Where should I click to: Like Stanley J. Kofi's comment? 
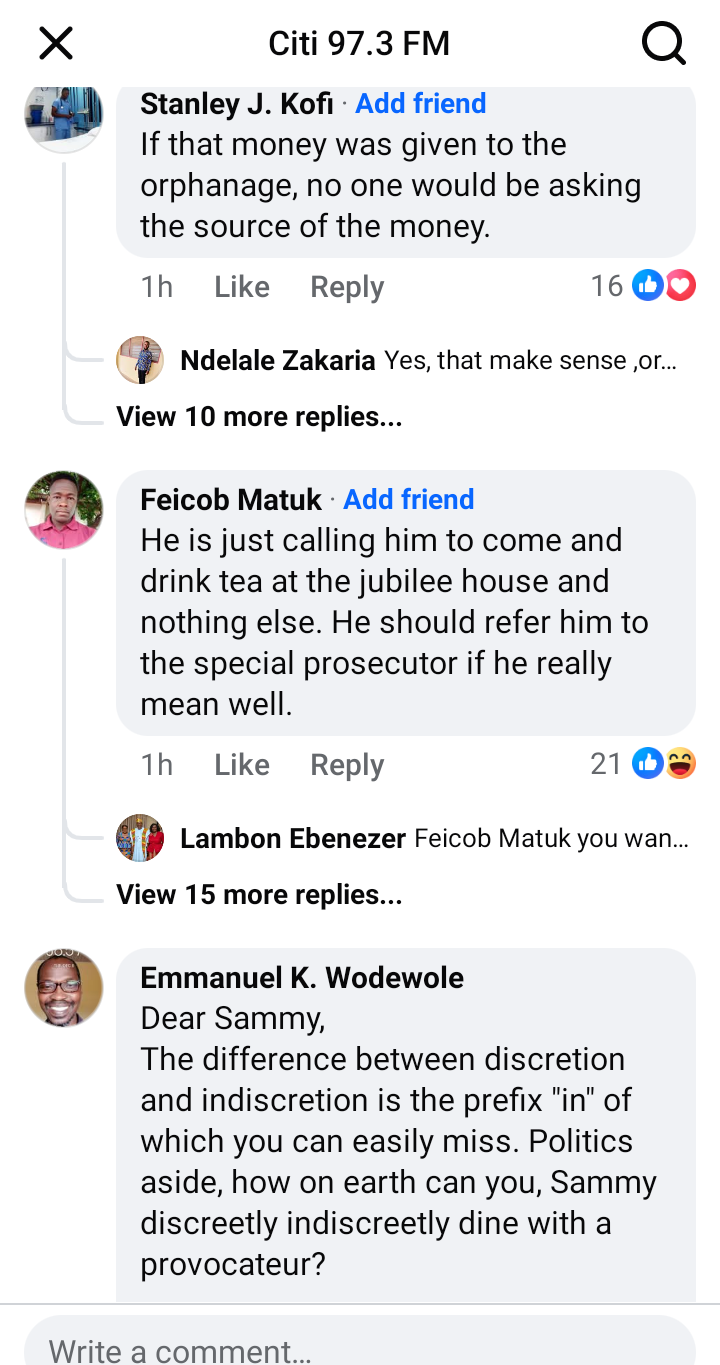pos(241,287)
